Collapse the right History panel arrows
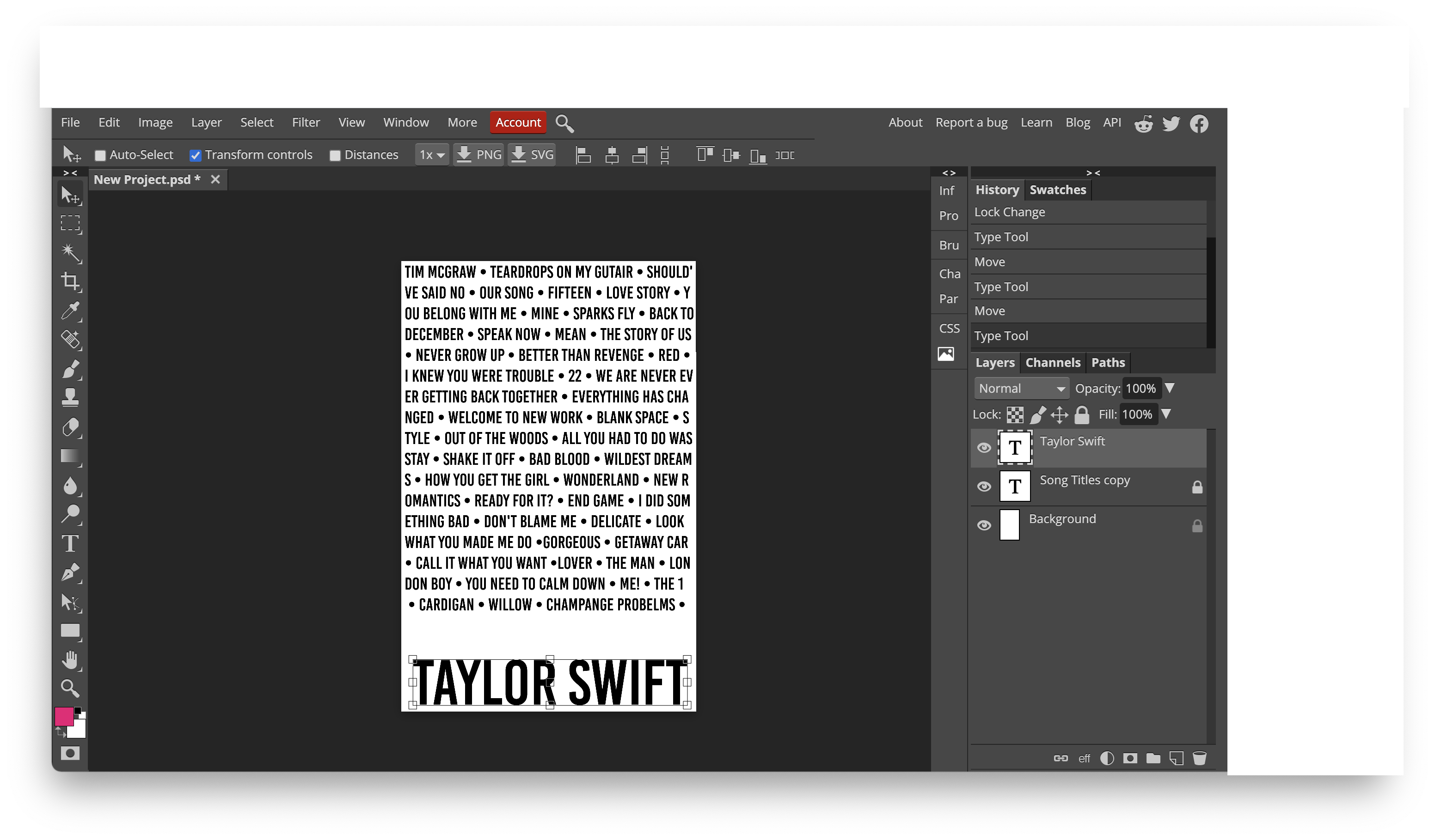The image size is (1435, 840). [x=1093, y=172]
